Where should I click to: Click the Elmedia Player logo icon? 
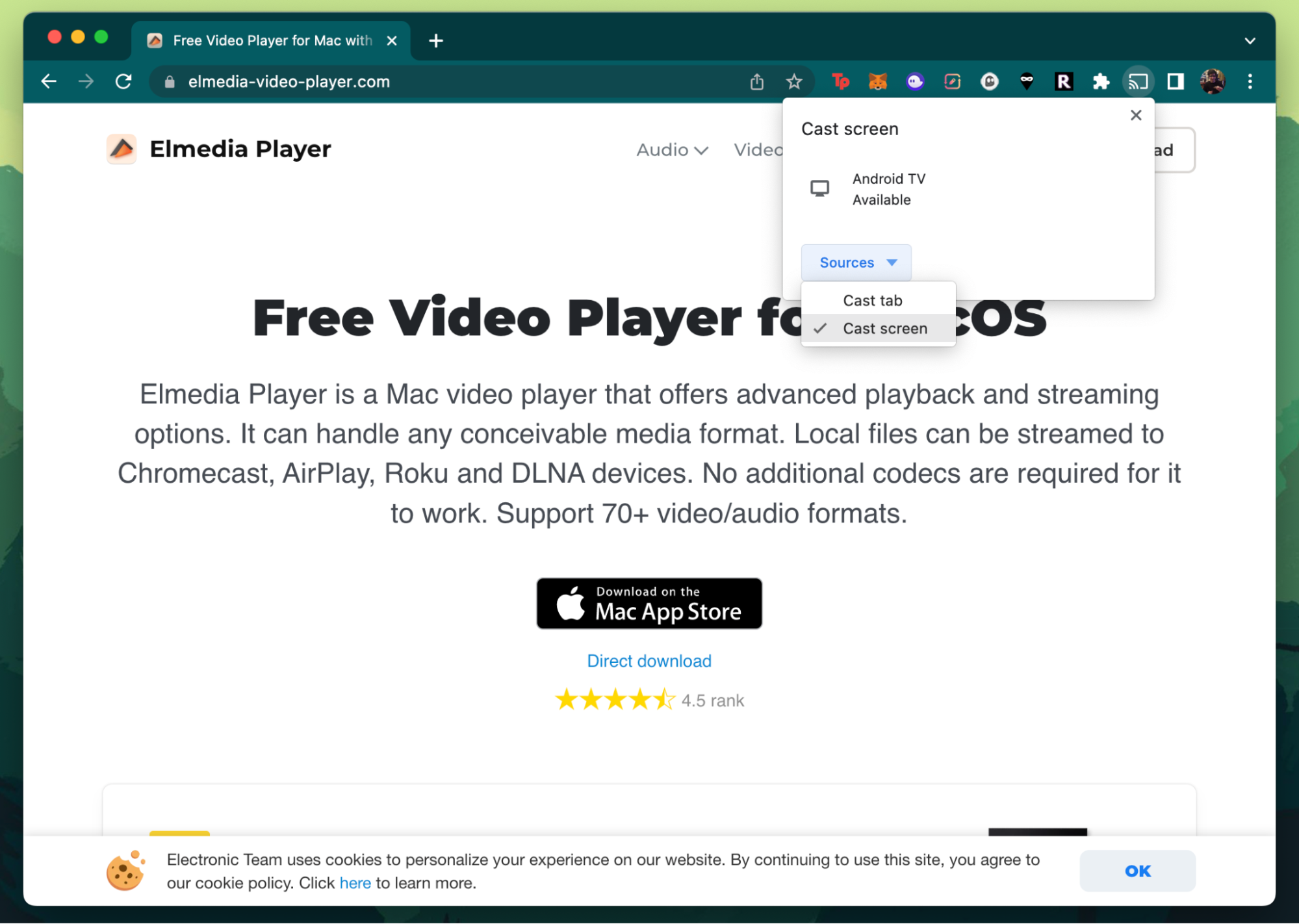(x=122, y=149)
